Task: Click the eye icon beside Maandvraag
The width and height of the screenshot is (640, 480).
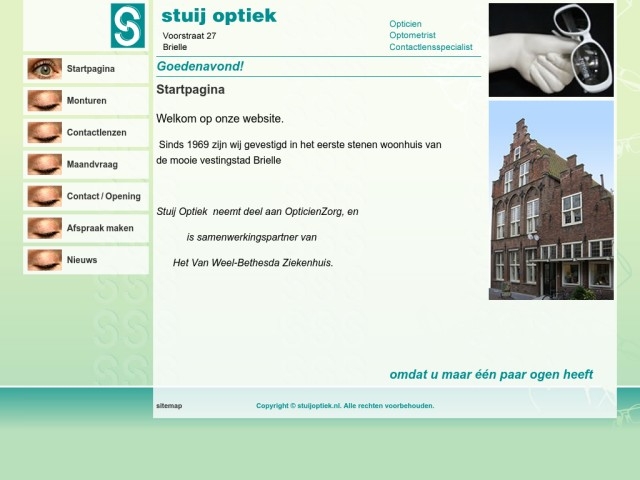Action: [44, 165]
